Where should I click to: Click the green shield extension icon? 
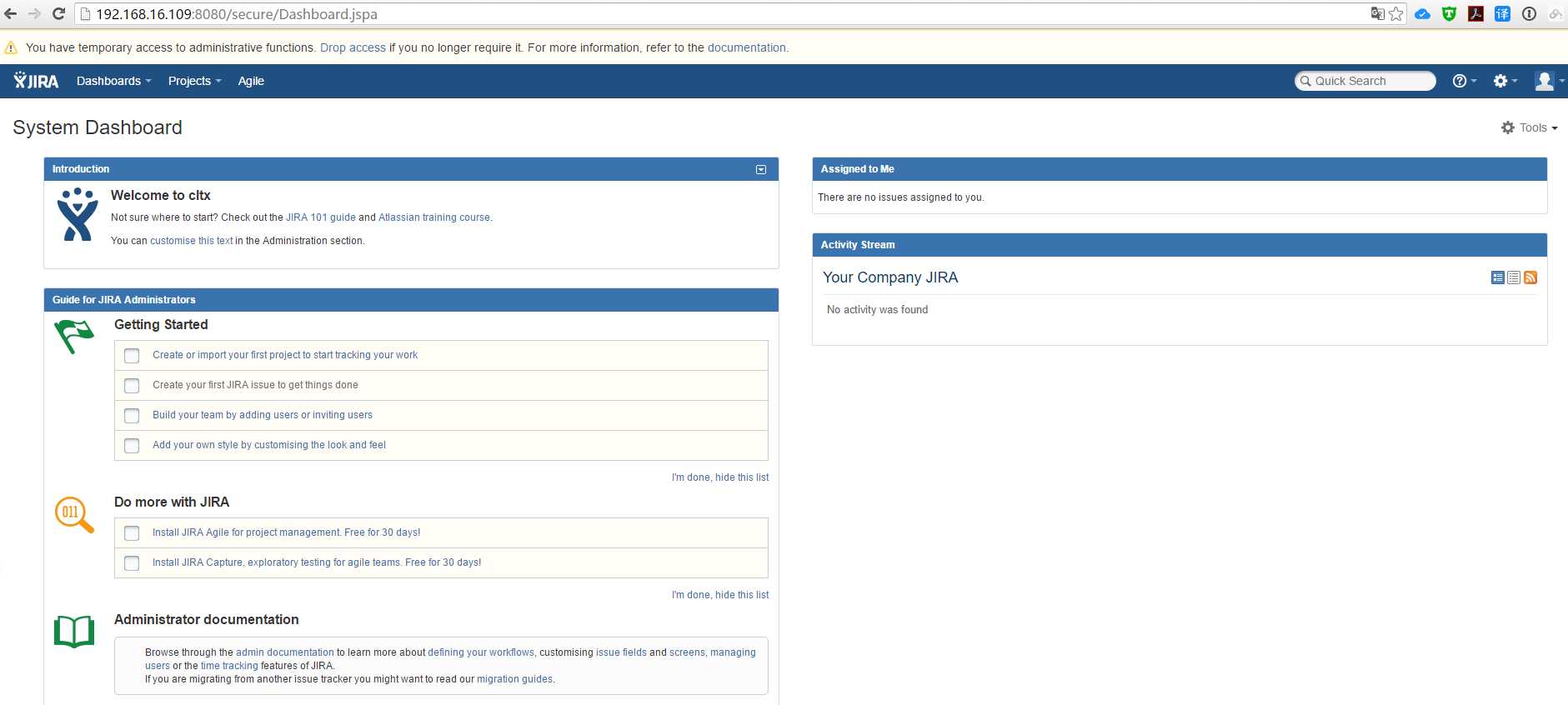click(1450, 13)
